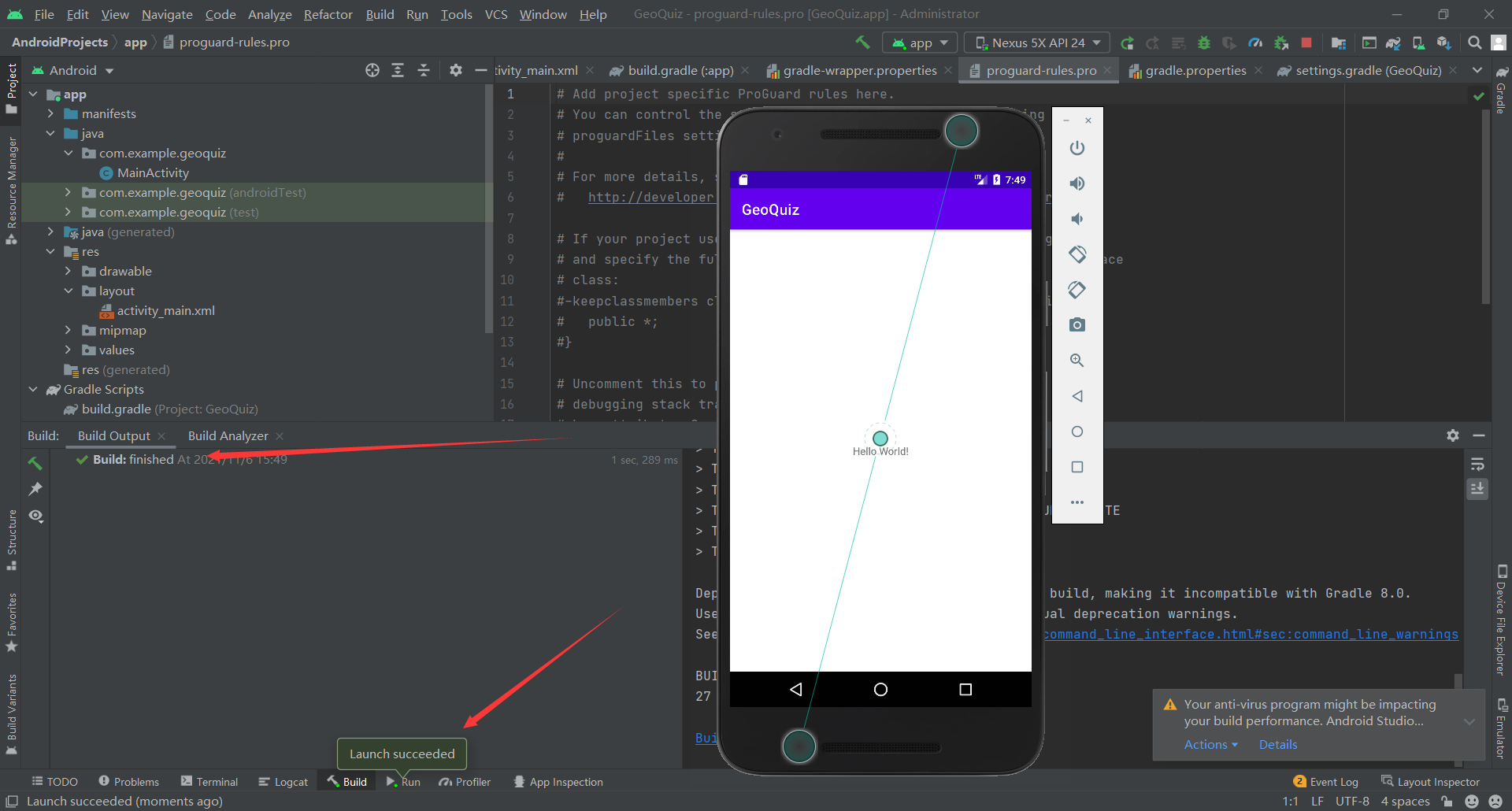Screen dimensions: 1512x811
Task: Open the Logcat tool window tab
Action: [283, 782]
